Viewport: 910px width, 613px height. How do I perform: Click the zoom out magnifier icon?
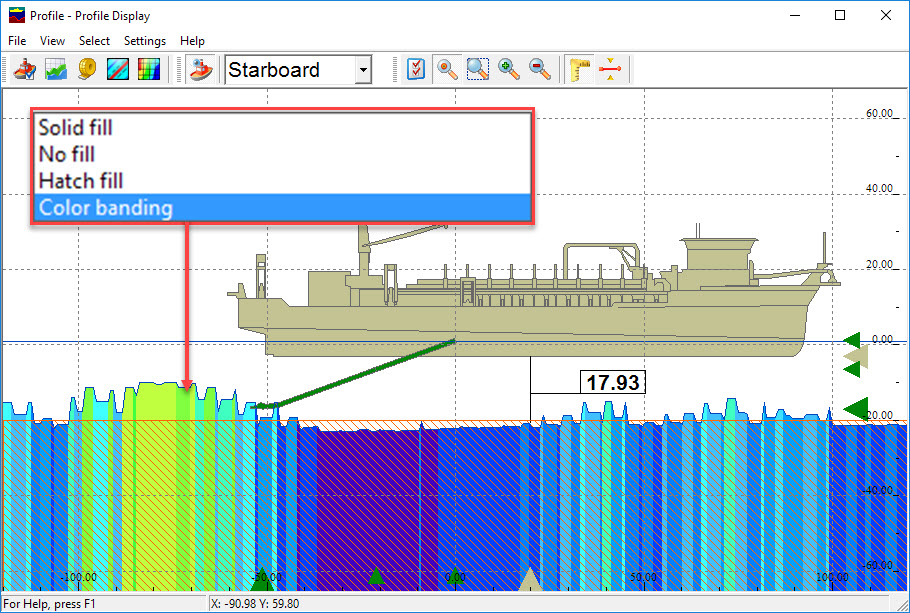click(540, 70)
